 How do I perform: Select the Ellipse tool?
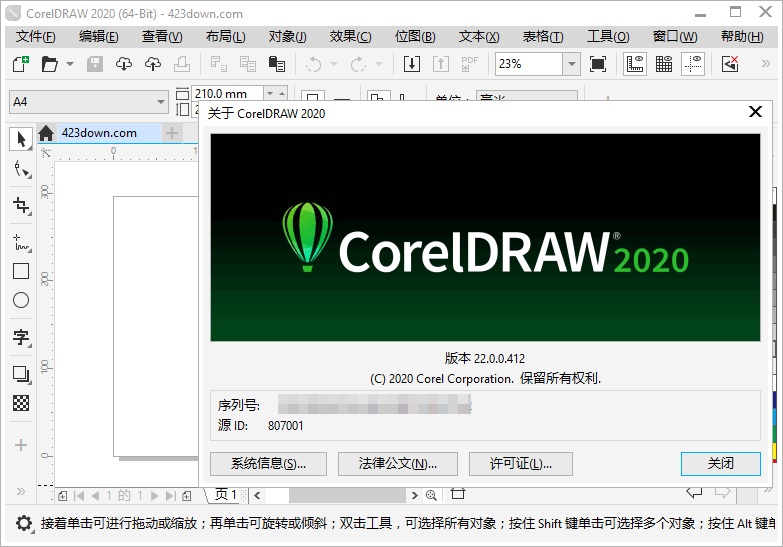pyautogui.click(x=21, y=300)
